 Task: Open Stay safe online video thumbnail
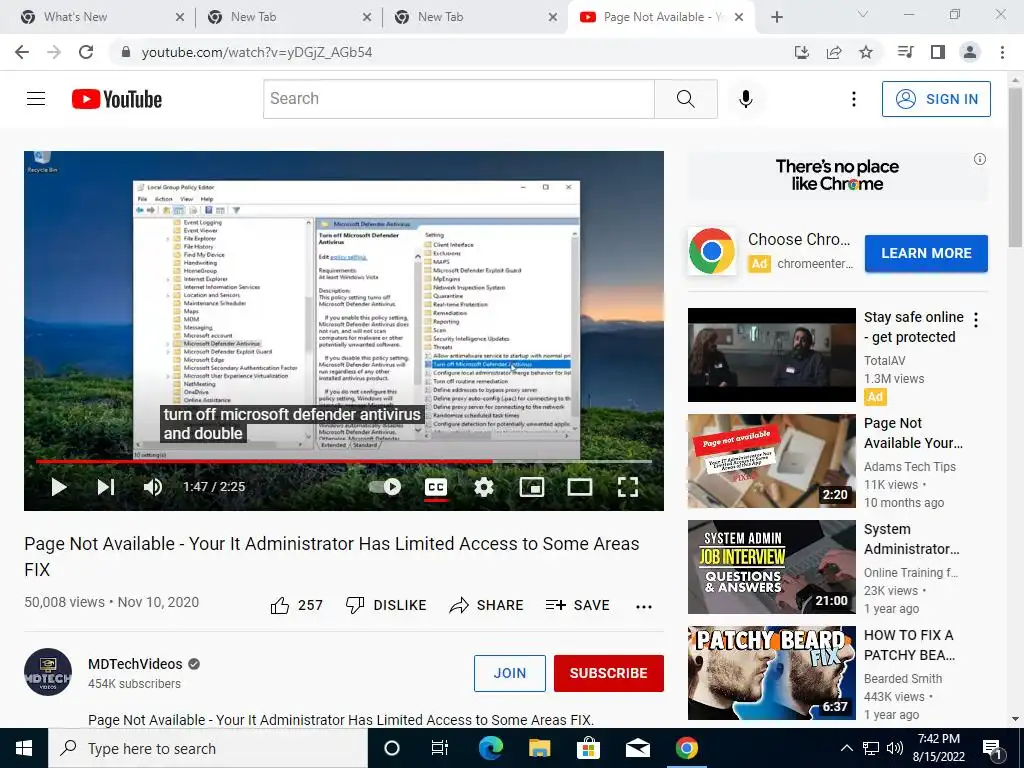coord(771,355)
